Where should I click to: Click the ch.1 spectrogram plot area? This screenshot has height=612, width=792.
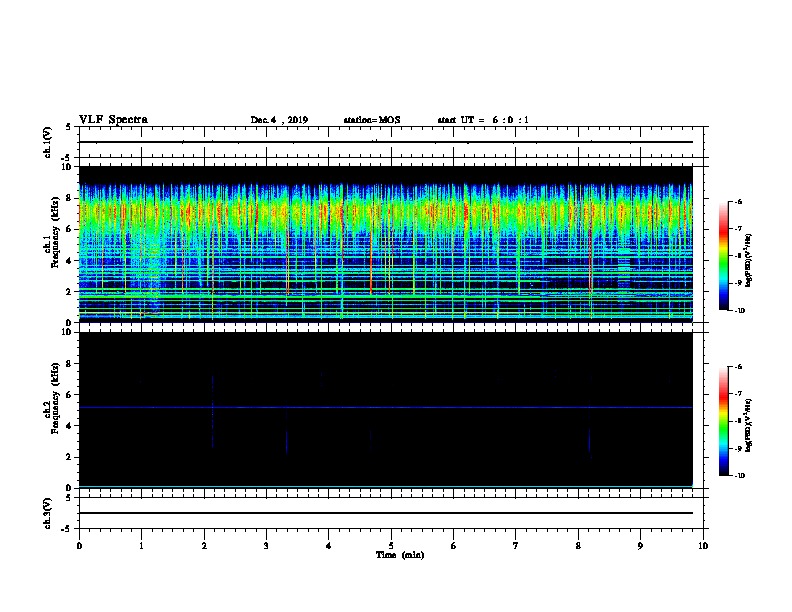point(386,244)
